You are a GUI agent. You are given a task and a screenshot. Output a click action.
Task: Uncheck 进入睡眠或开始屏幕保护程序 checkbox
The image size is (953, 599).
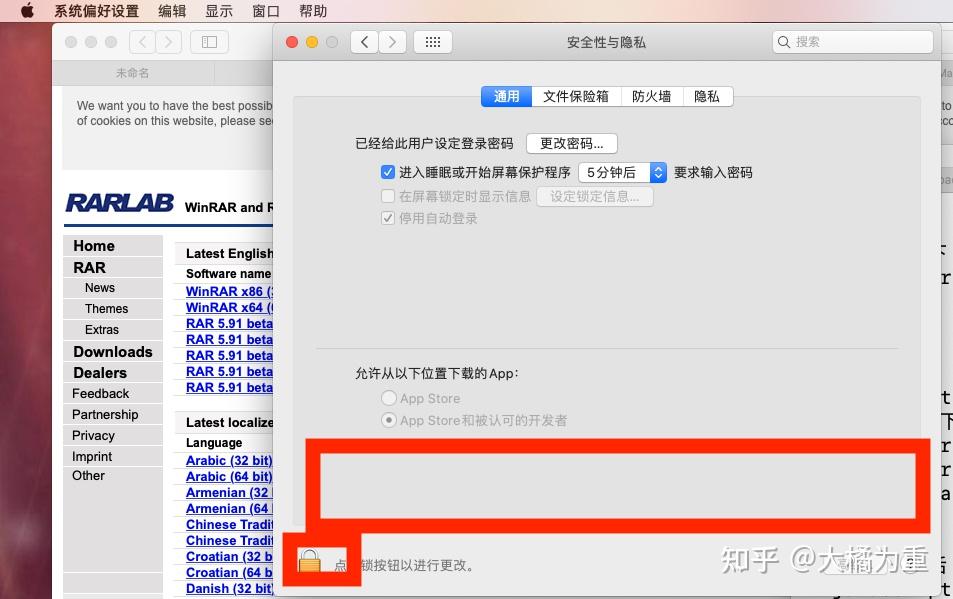click(x=388, y=172)
